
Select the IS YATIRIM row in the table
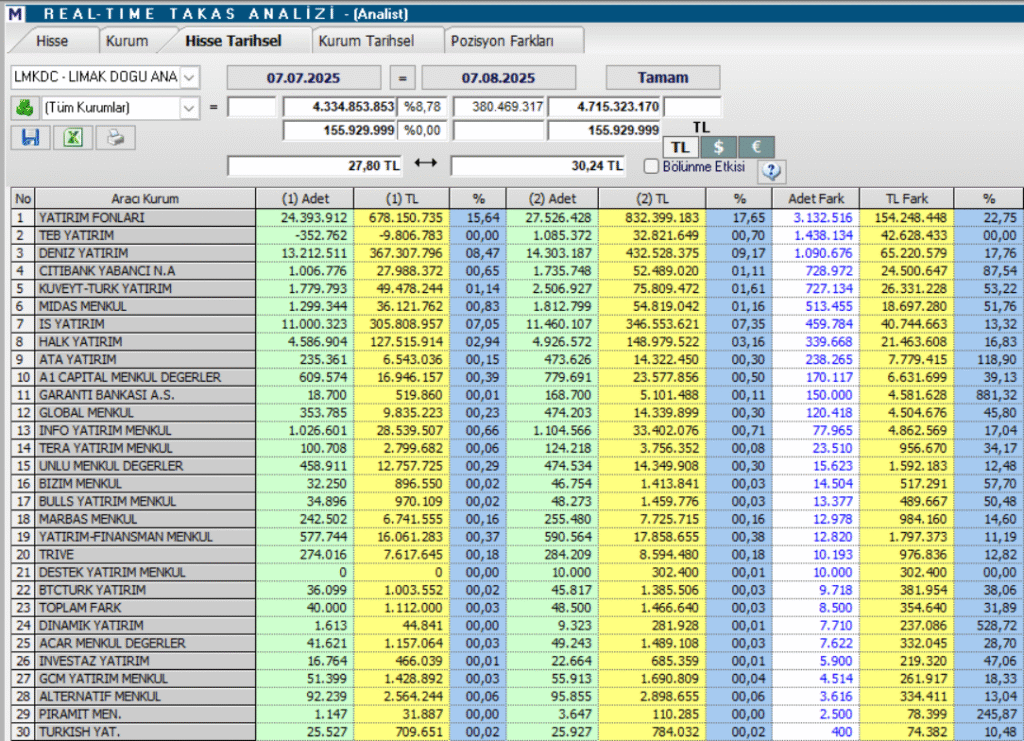pos(150,326)
